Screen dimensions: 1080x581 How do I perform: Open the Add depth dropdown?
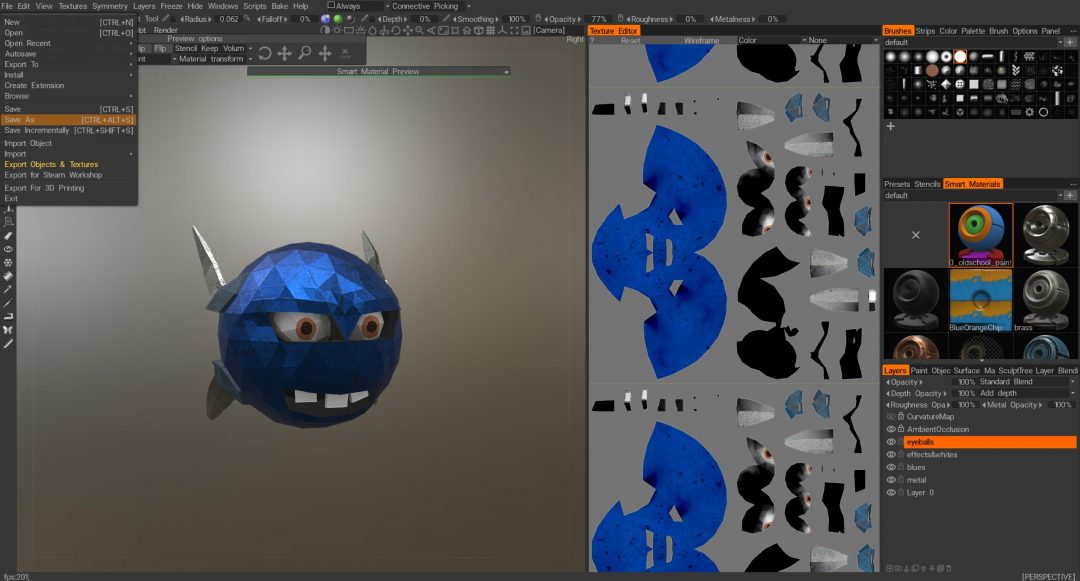(1026, 393)
